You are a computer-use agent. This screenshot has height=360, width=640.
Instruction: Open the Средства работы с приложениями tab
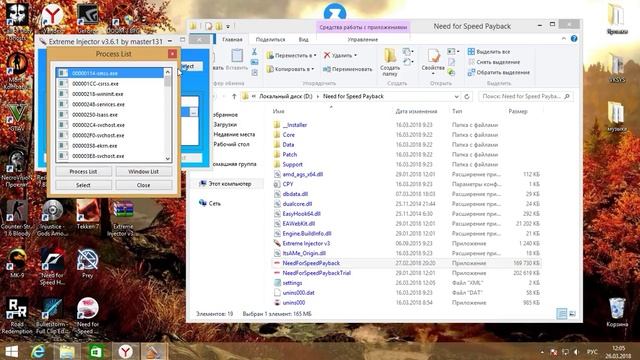363,27
